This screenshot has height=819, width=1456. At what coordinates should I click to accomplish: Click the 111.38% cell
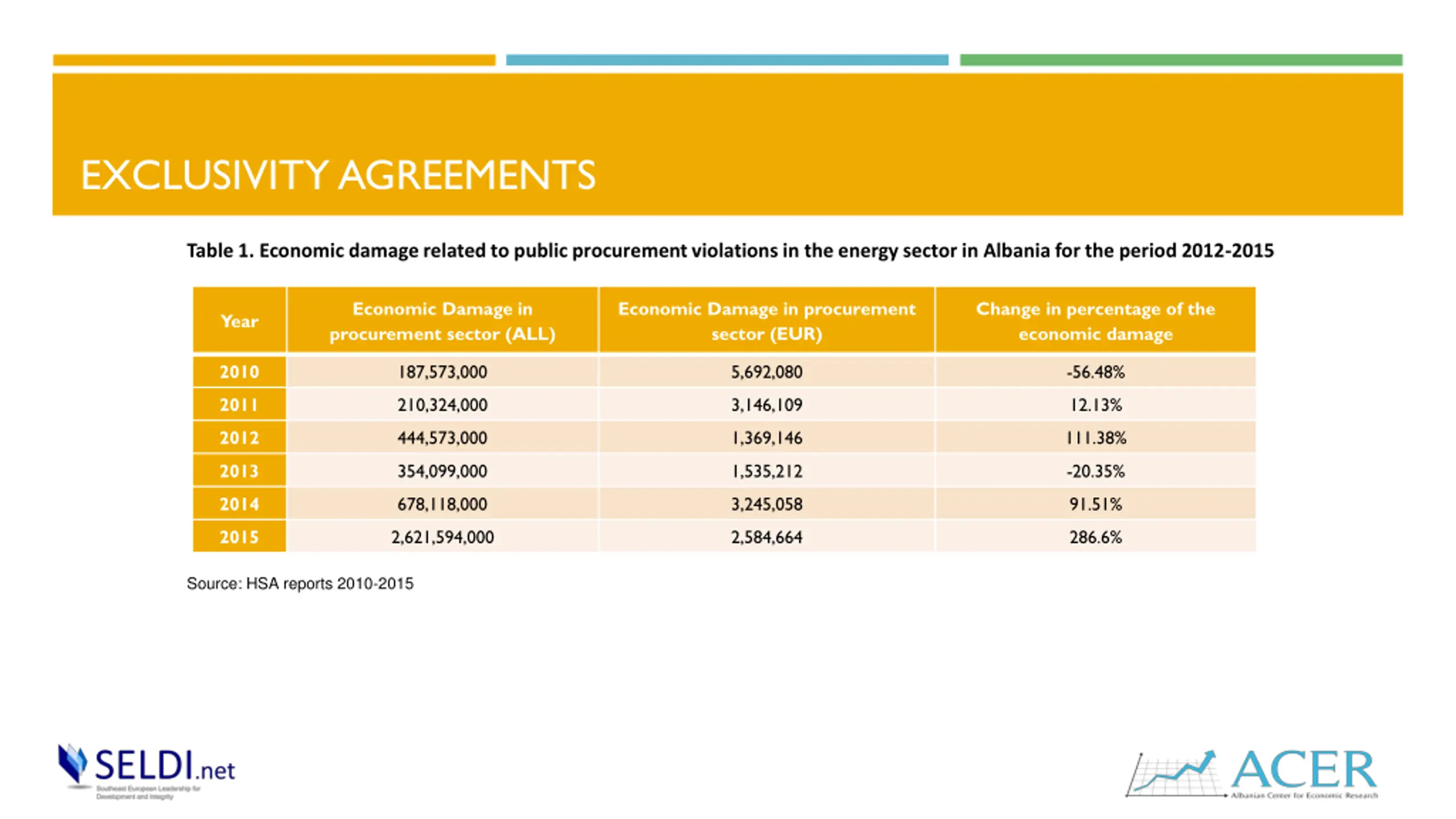click(x=1095, y=438)
